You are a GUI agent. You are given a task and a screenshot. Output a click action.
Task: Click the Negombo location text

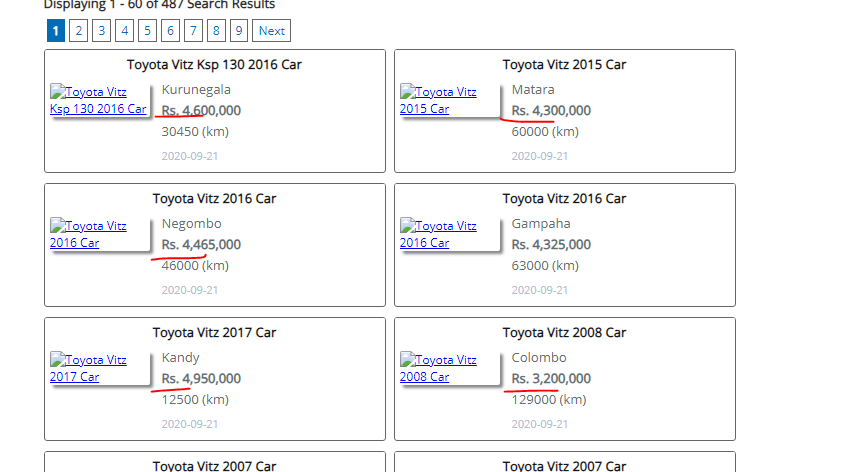[x=191, y=224]
